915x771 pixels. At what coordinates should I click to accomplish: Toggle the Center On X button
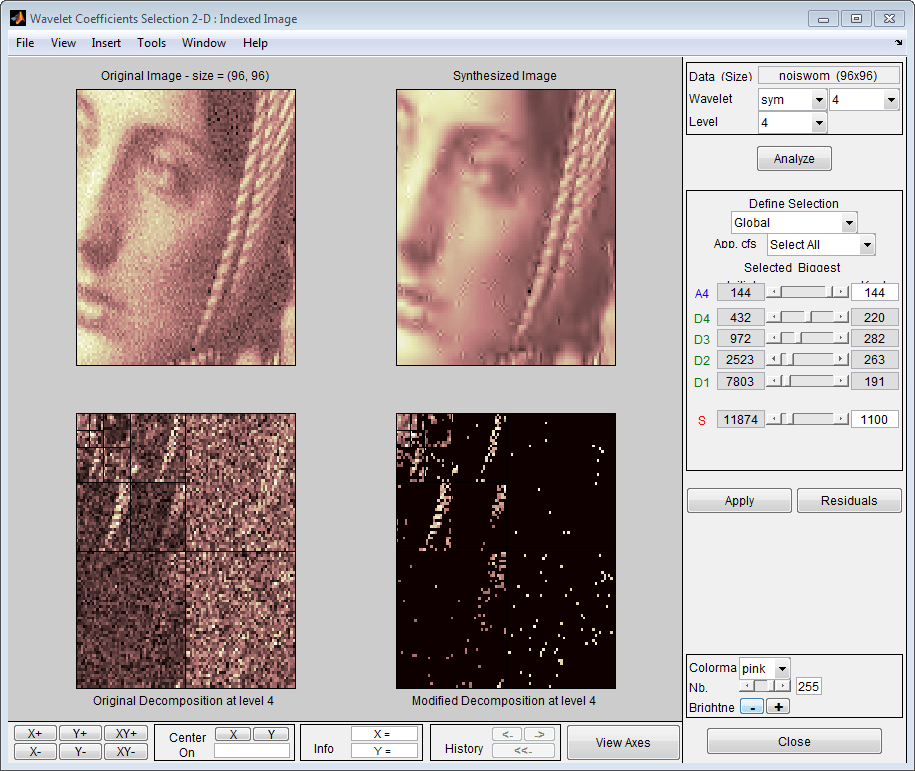(x=233, y=734)
